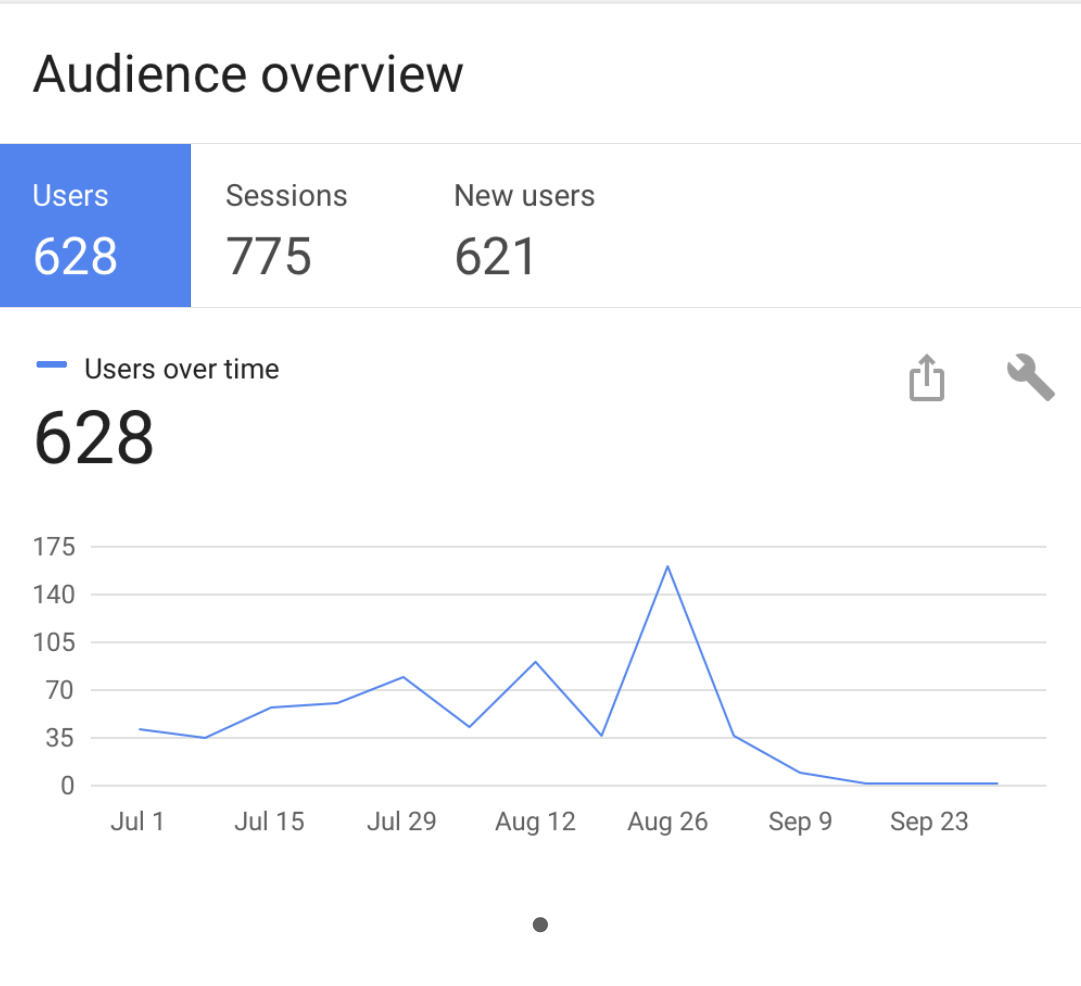The height and width of the screenshot is (986, 1081).
Task: Click the blue legend line swatch
Action: 51,366
